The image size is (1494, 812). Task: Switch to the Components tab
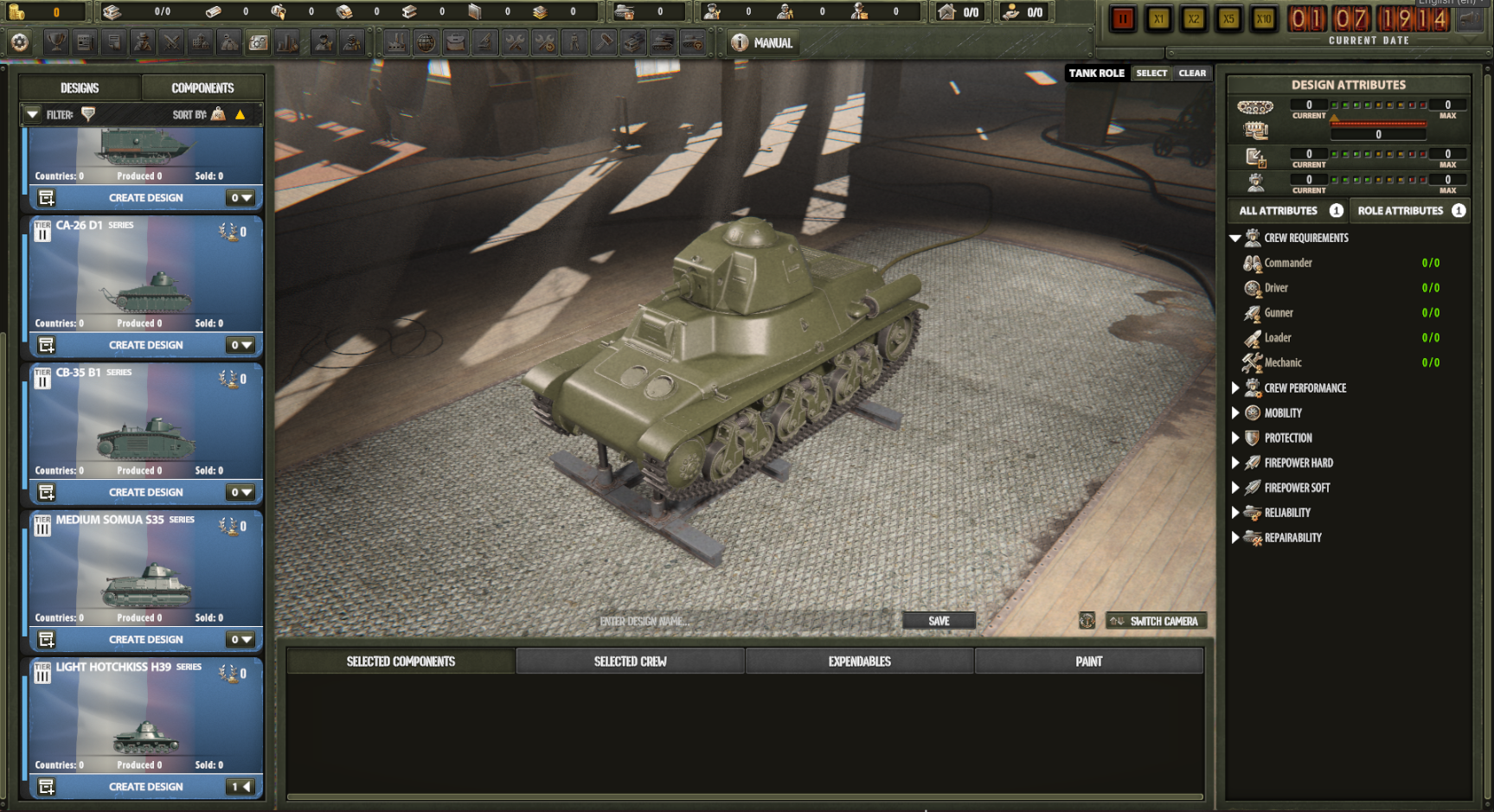202,88
